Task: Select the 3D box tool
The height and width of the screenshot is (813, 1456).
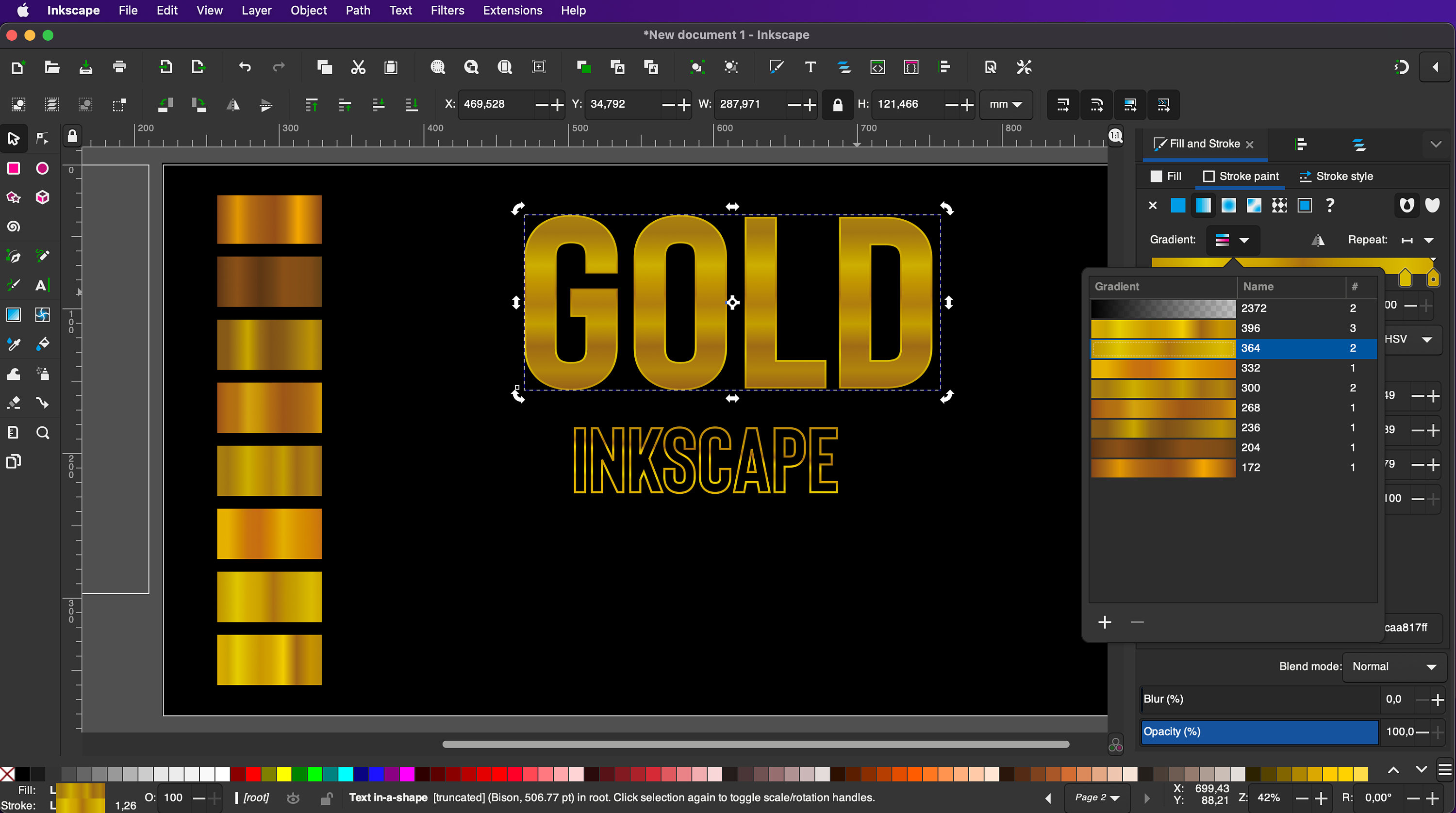Action: 42,197
